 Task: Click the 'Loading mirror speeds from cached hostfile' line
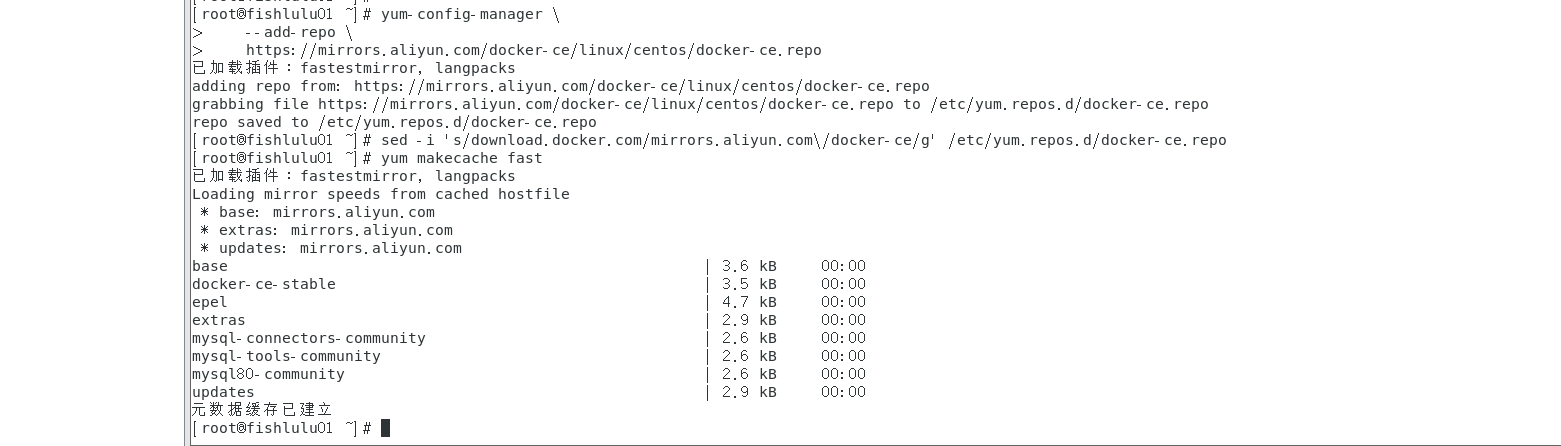[x=380, y=194]
